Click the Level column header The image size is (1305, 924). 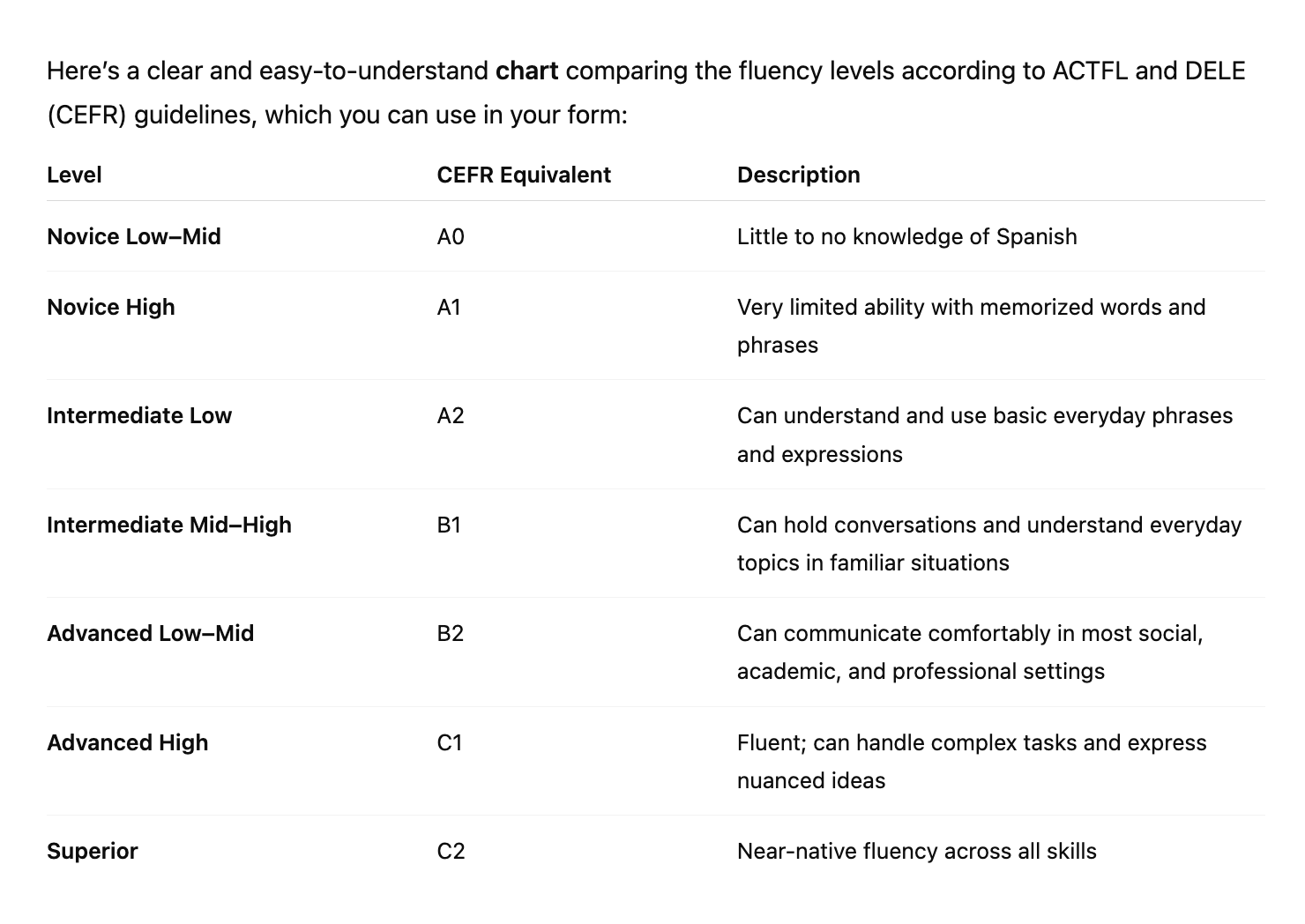[74, 175]
